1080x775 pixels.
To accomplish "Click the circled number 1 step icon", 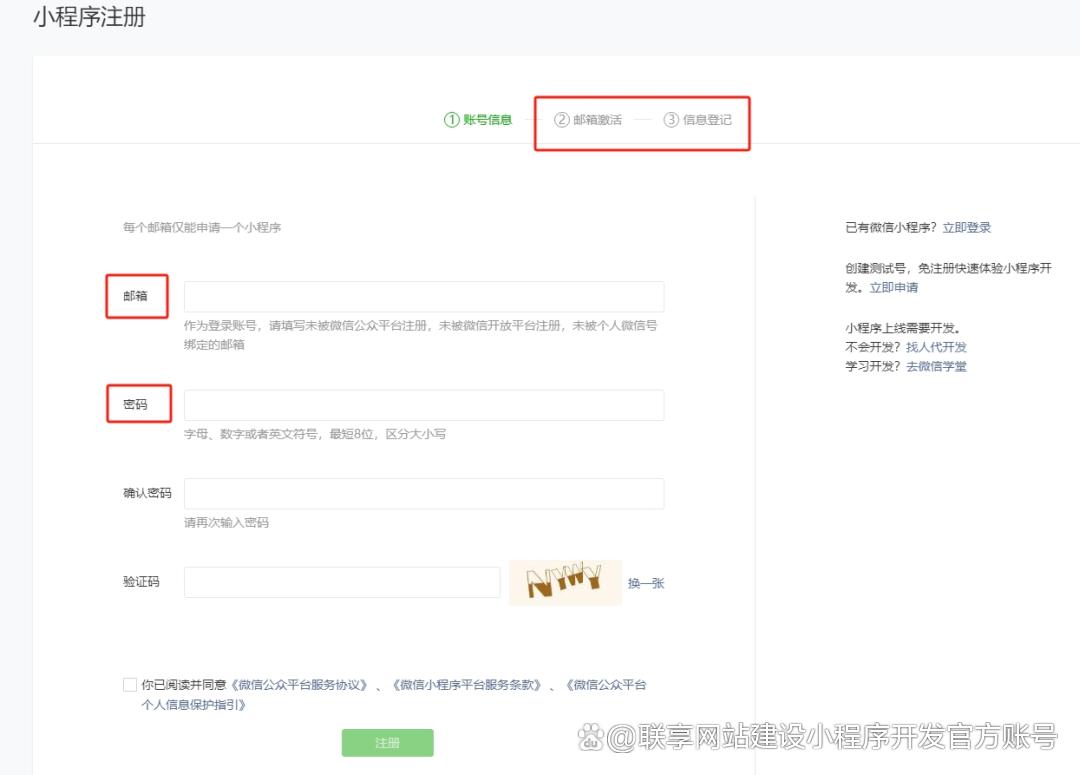I will point(451,120).
